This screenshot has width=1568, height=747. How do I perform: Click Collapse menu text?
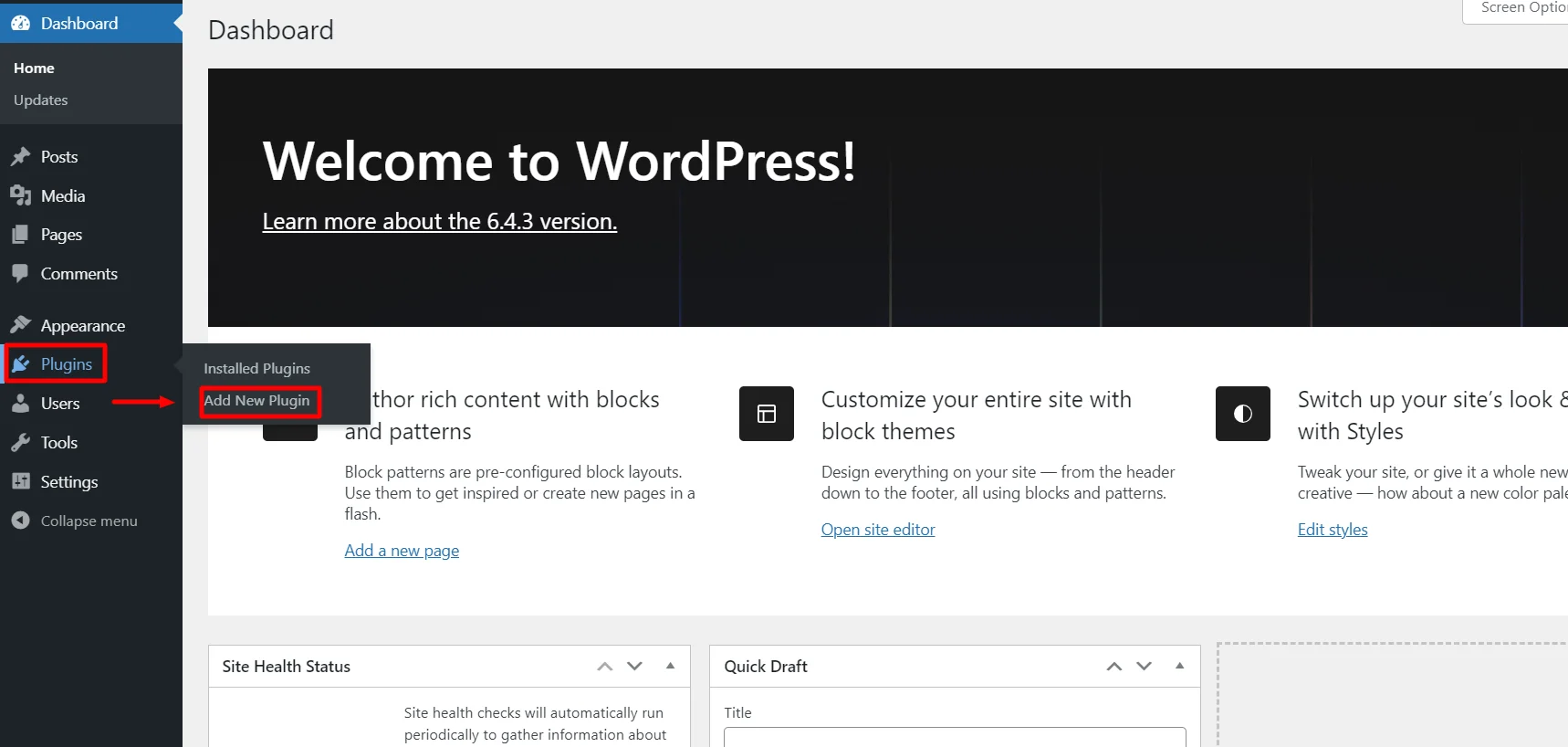coord(89,521)
